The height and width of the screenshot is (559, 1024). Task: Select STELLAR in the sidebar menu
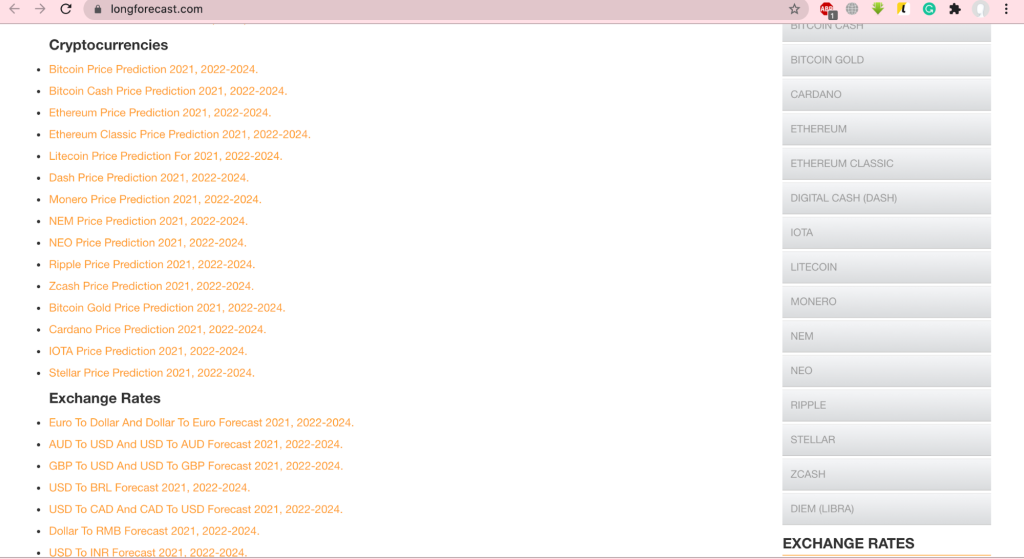(886, 439)
